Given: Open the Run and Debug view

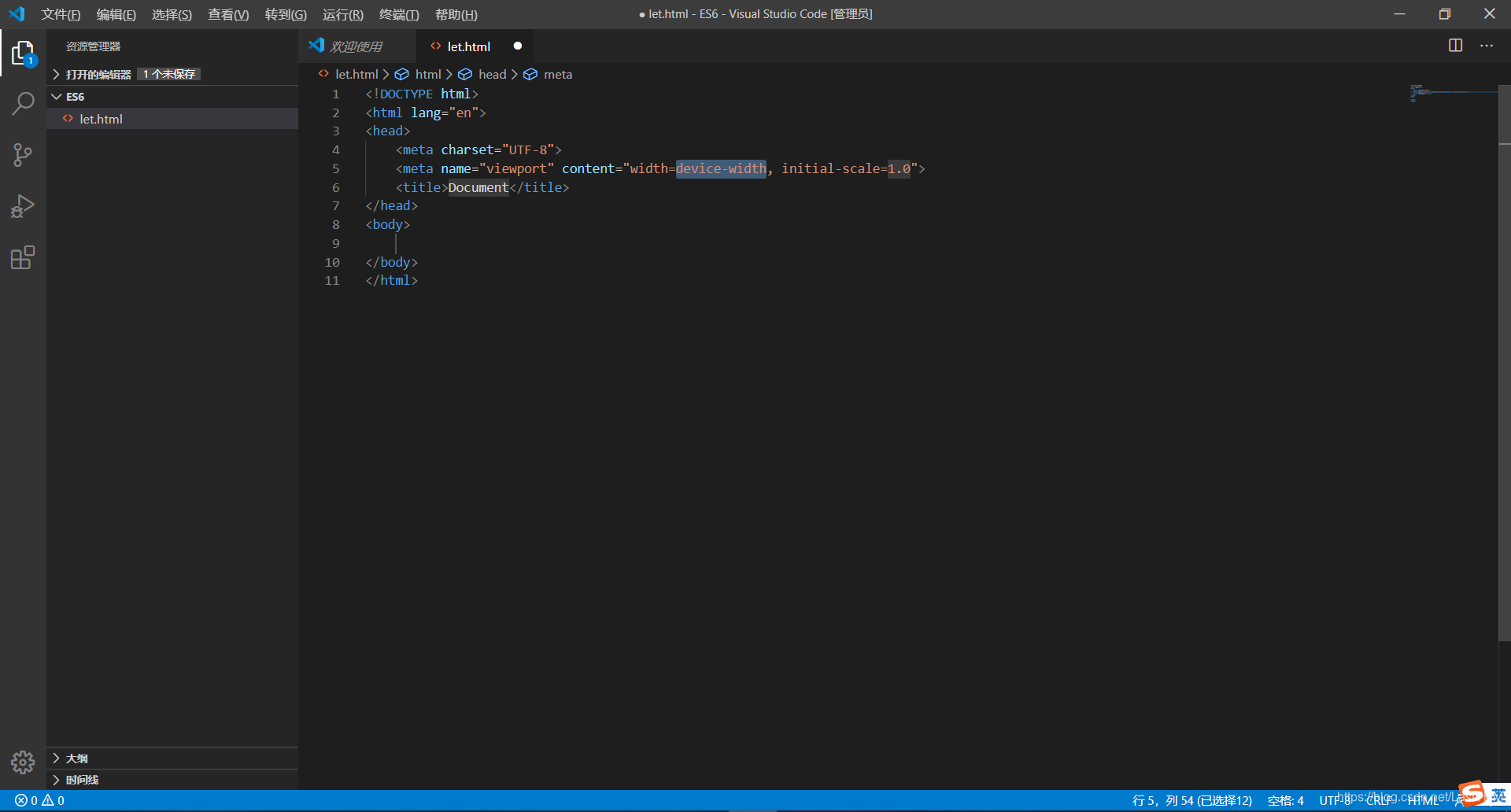Looking at the screenshot, I should (23, 206).
